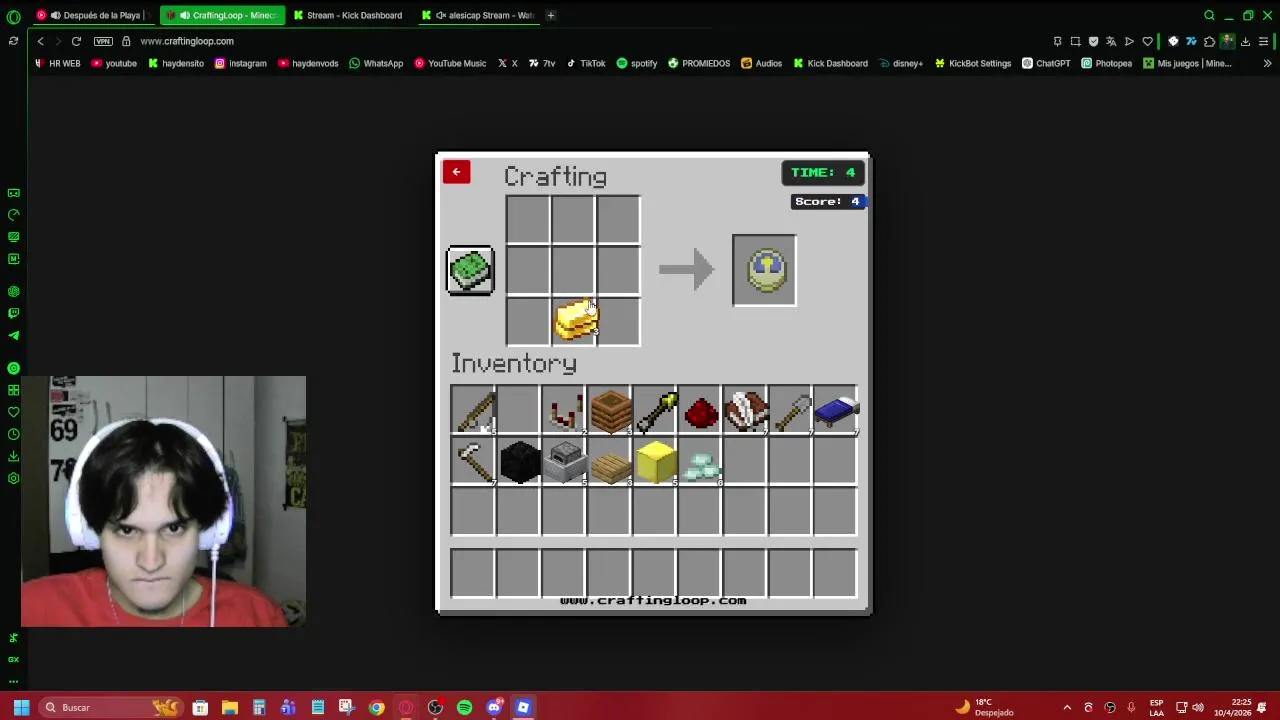Click the center crafting grid slot
The image size is (1280, 720).
(x=573, y=270)
